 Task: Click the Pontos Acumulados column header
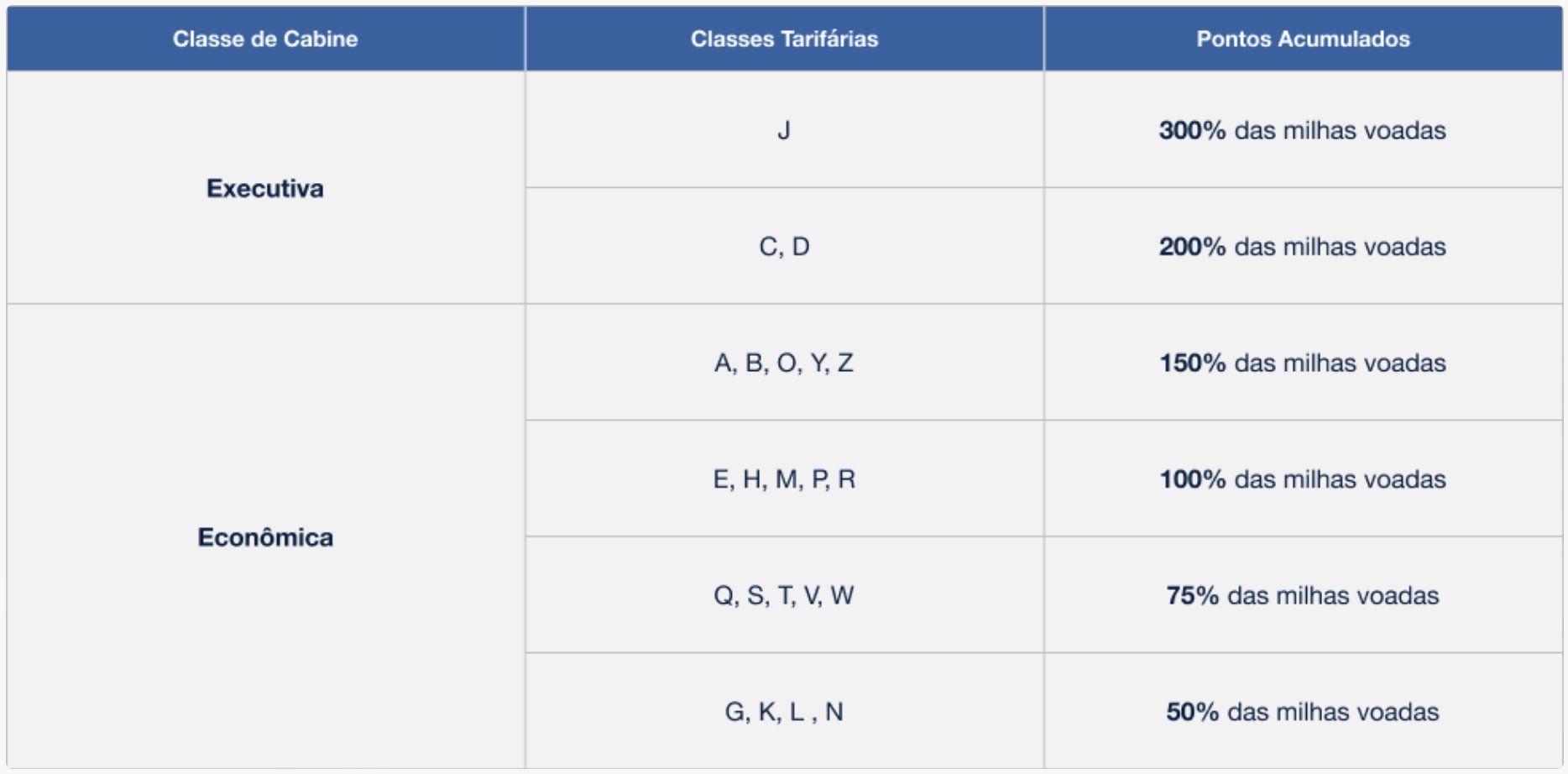point(1303,39)
